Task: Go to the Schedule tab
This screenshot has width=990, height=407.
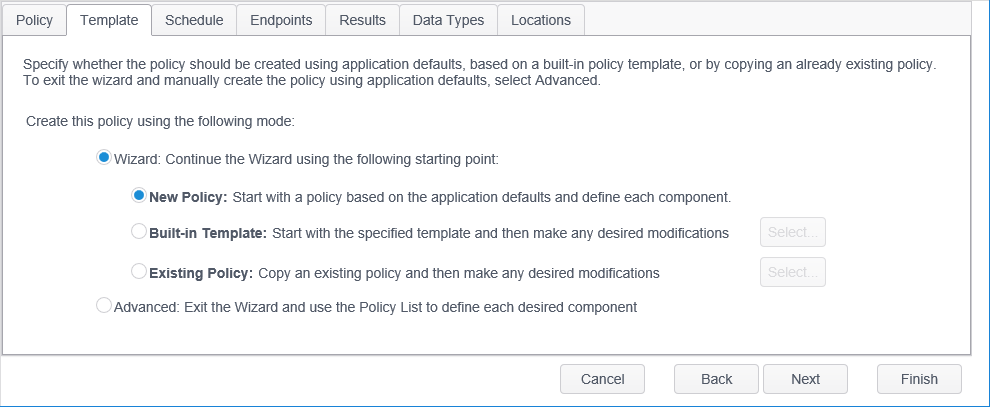Action: click(x=194, y=20)
